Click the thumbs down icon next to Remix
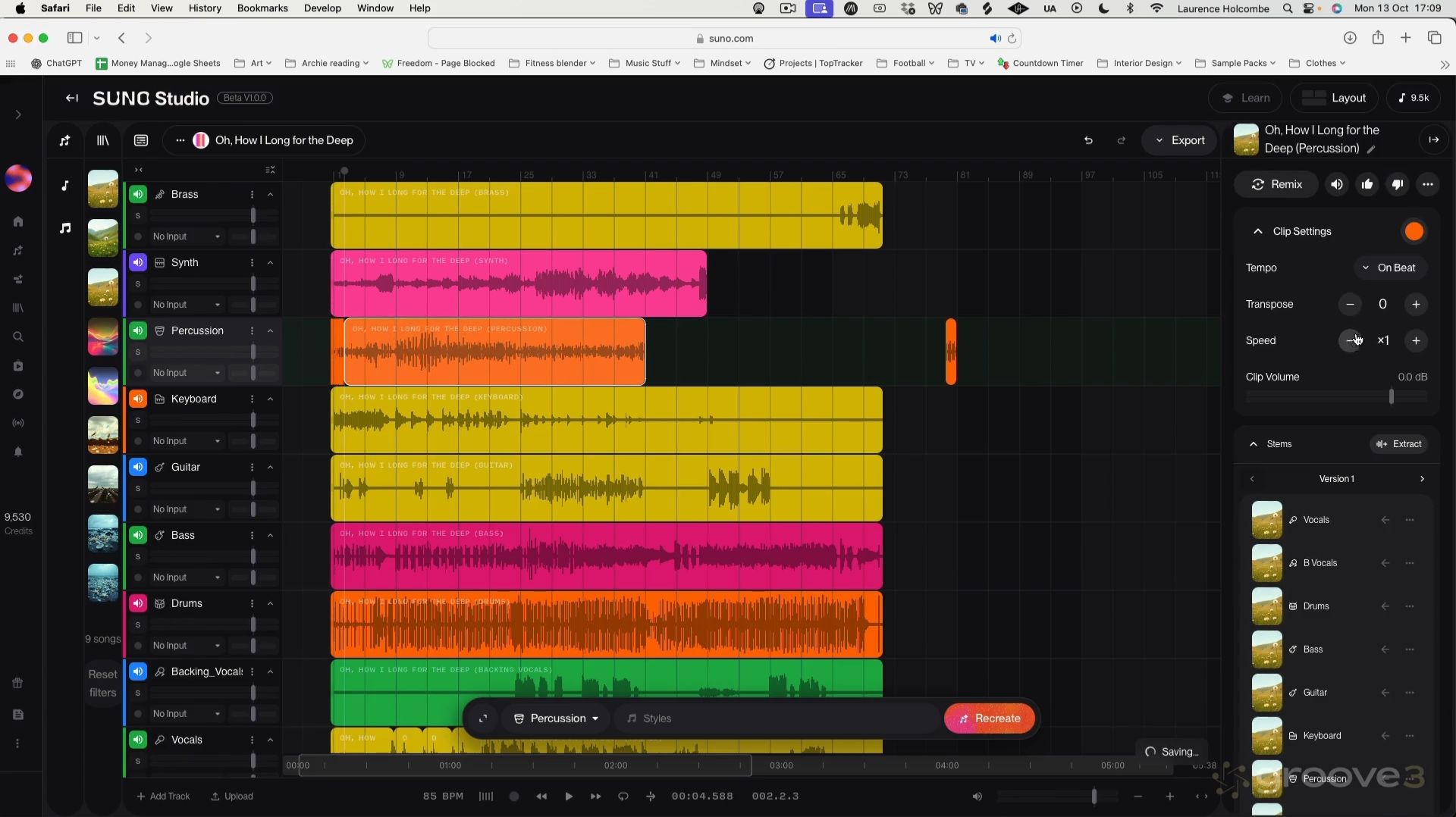The width and height of the screenshot is (1456, 817). point(1398,184)
